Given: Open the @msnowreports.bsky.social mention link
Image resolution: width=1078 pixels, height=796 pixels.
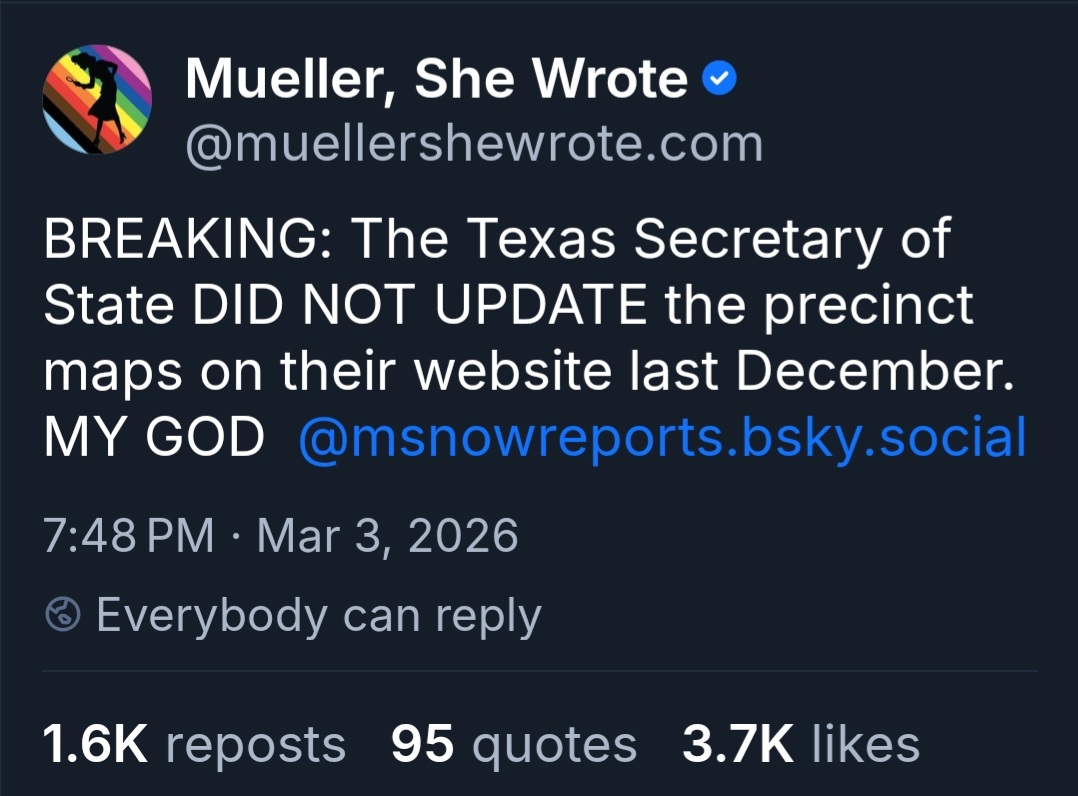Looking at the screenshot, I should [x=662, y=438].
